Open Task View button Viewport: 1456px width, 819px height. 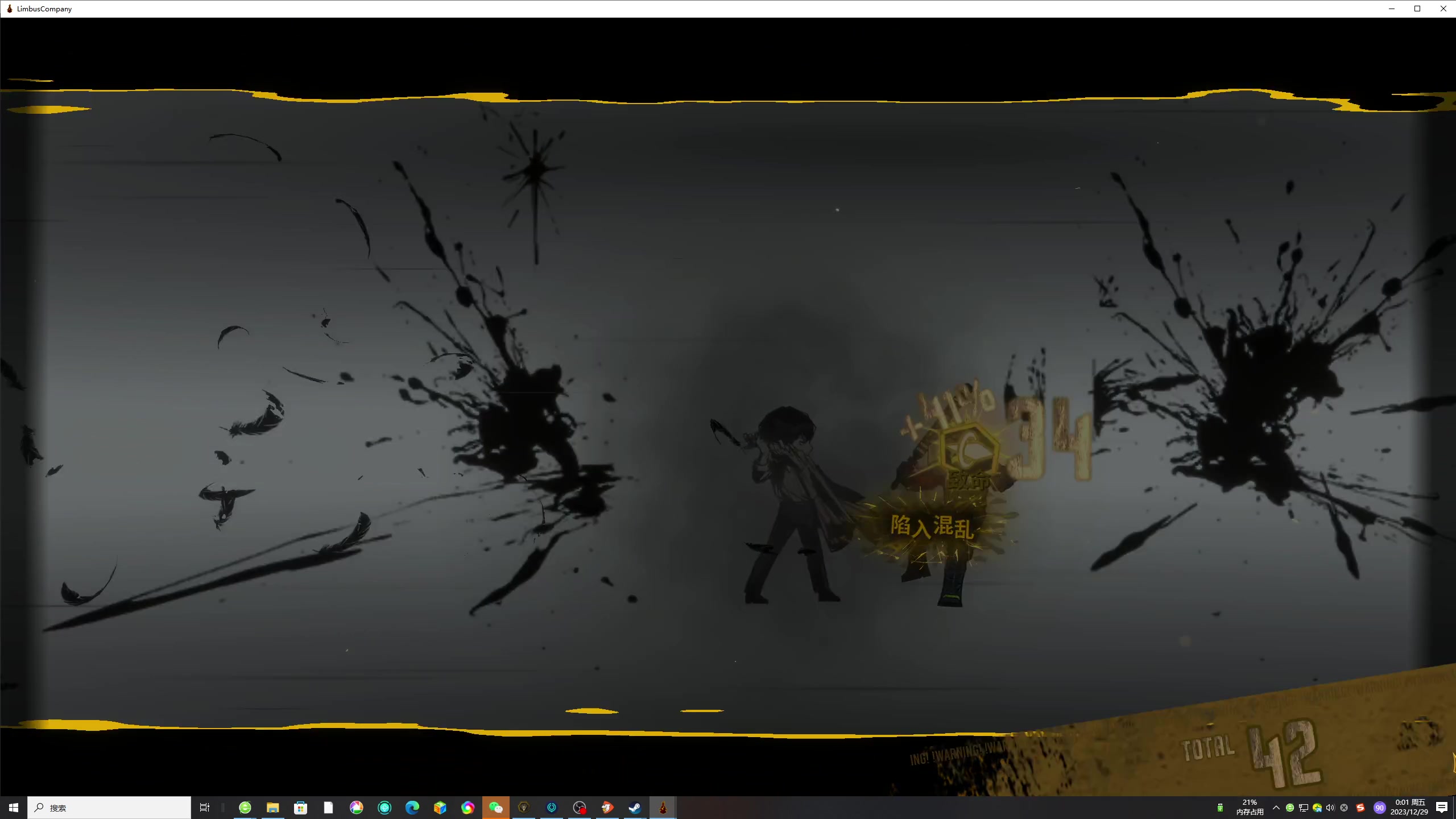(x=205, y=808)
